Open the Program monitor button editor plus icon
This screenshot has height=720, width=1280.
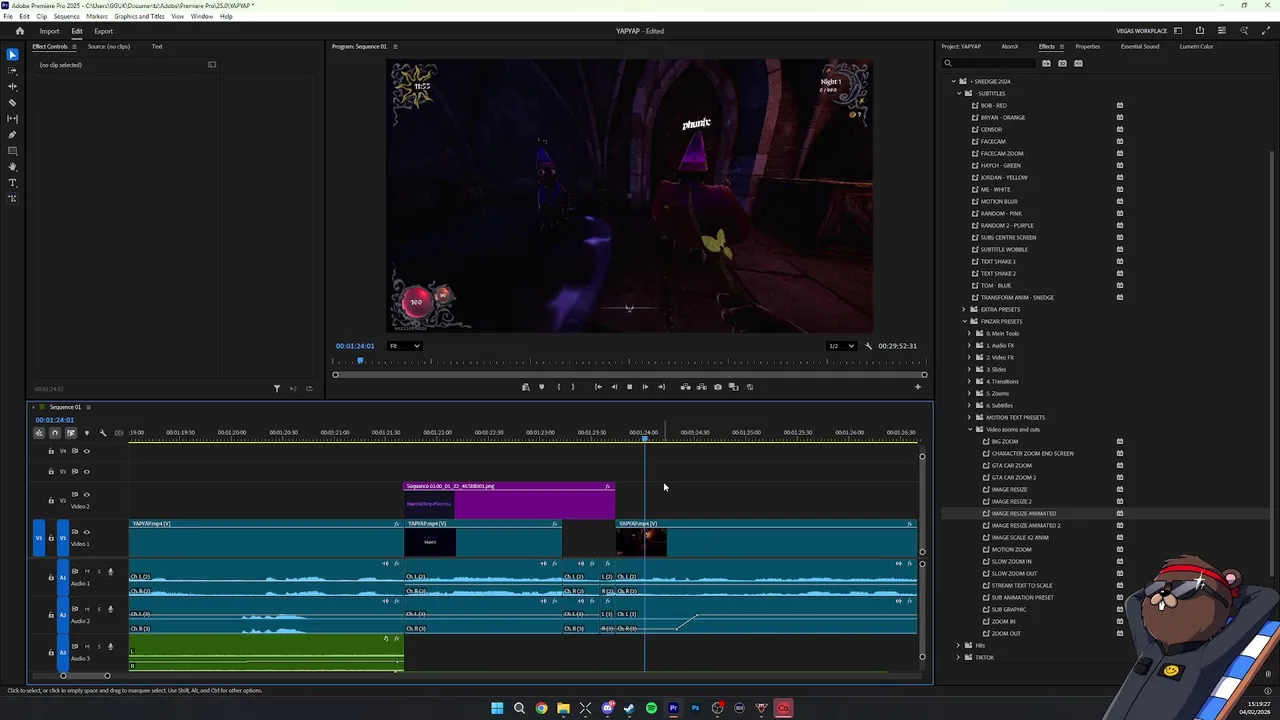click(918, 387)
